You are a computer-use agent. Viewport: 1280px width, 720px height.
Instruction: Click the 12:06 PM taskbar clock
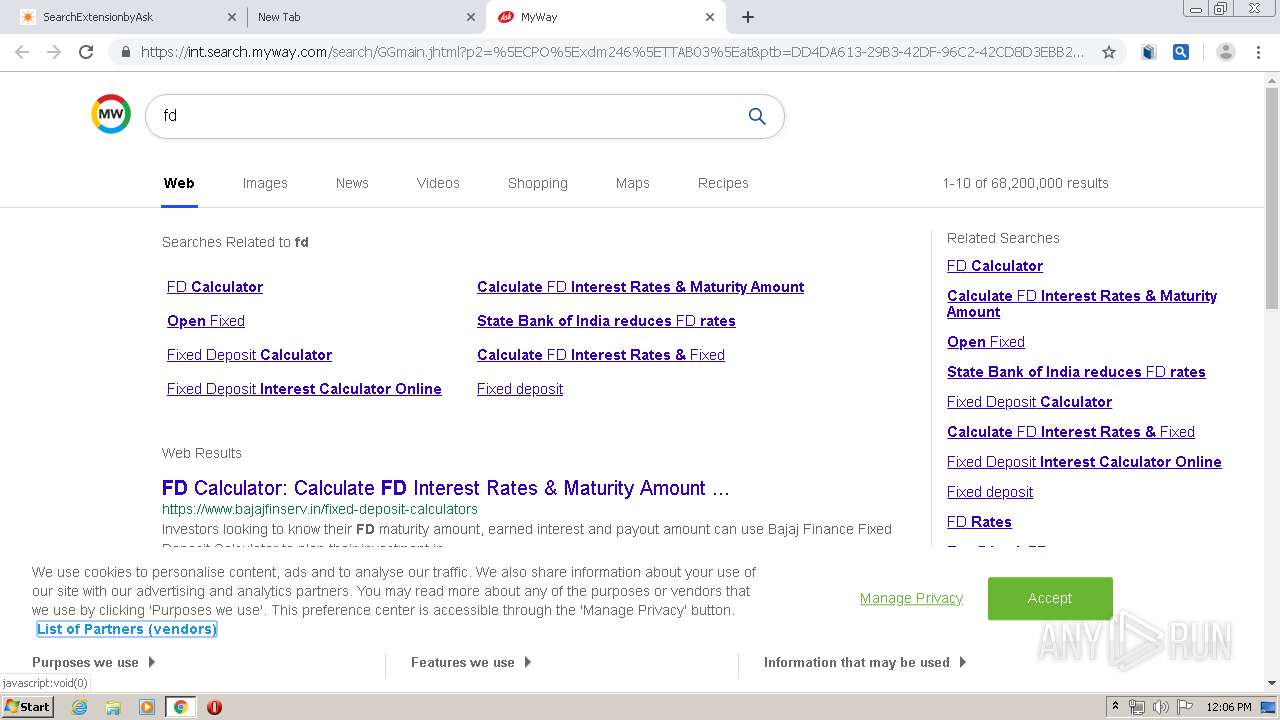click(x=1229, y=707)
